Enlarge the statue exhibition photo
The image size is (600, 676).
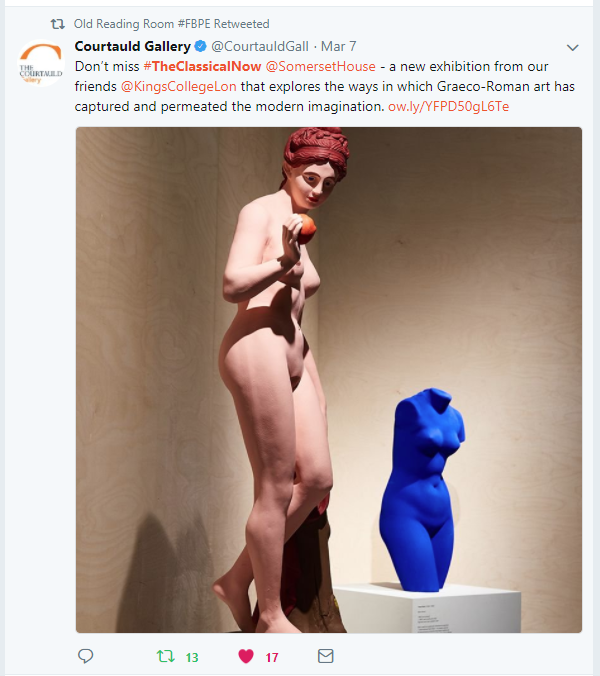pos(329,380)
